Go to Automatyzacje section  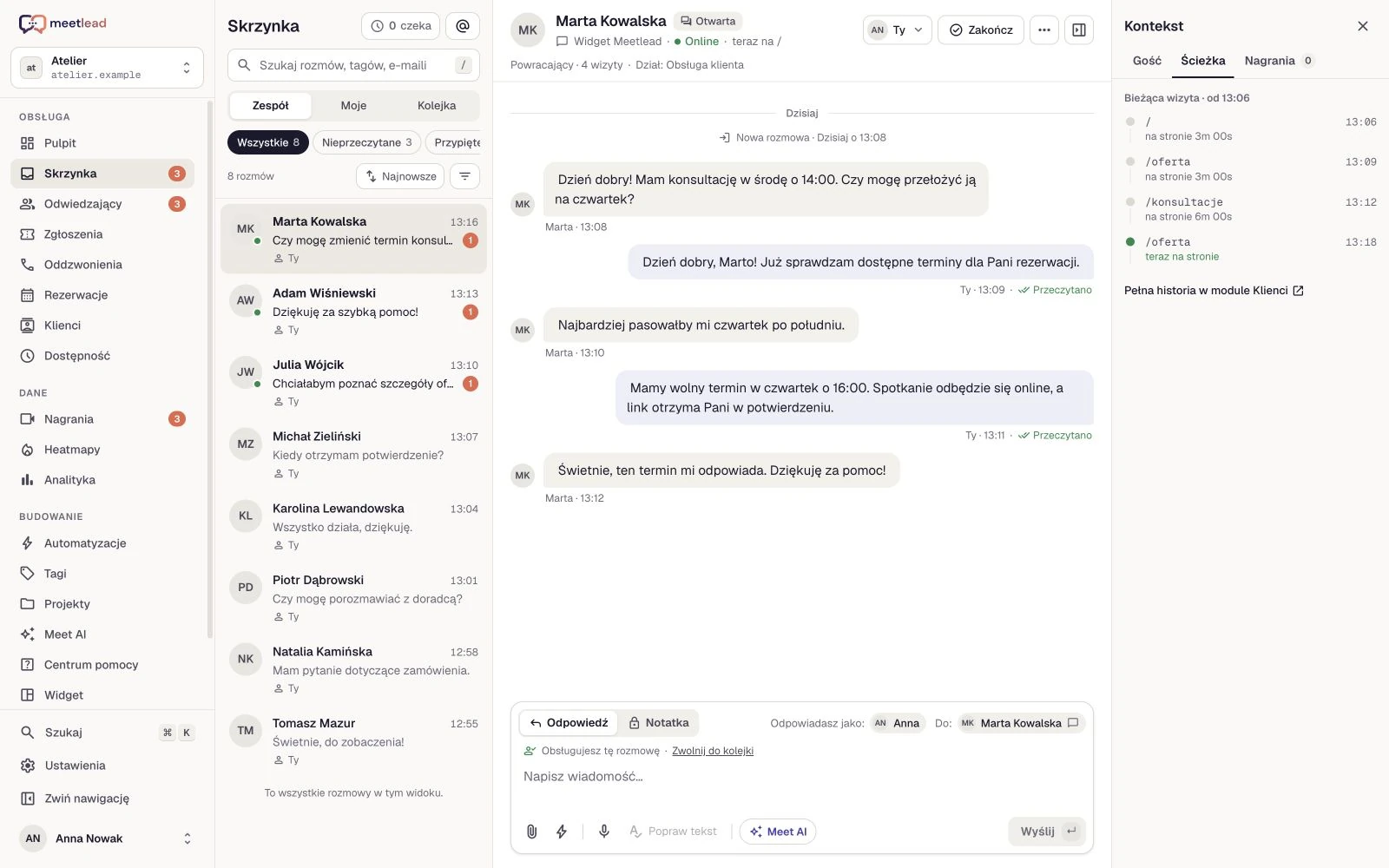102,543
